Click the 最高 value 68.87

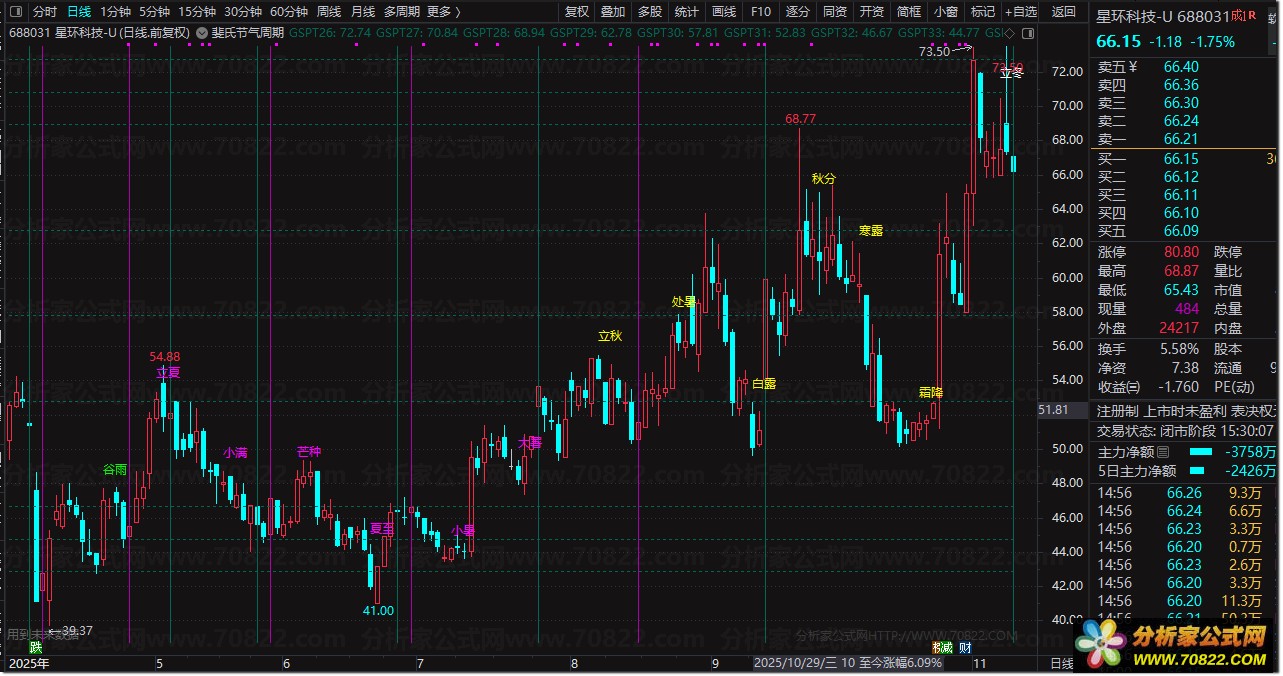pos(1181,271)
